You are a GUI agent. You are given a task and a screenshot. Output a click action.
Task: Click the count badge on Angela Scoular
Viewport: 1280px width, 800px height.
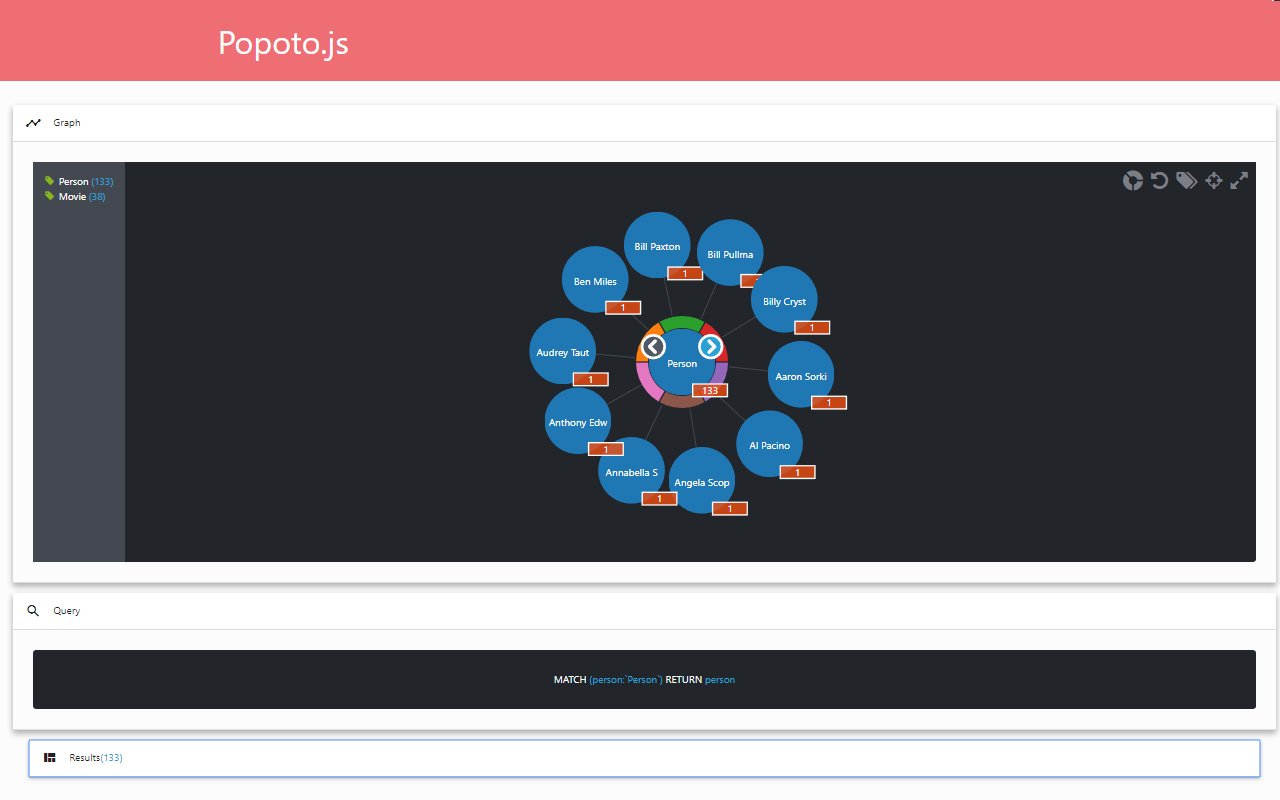coord(730,508)
